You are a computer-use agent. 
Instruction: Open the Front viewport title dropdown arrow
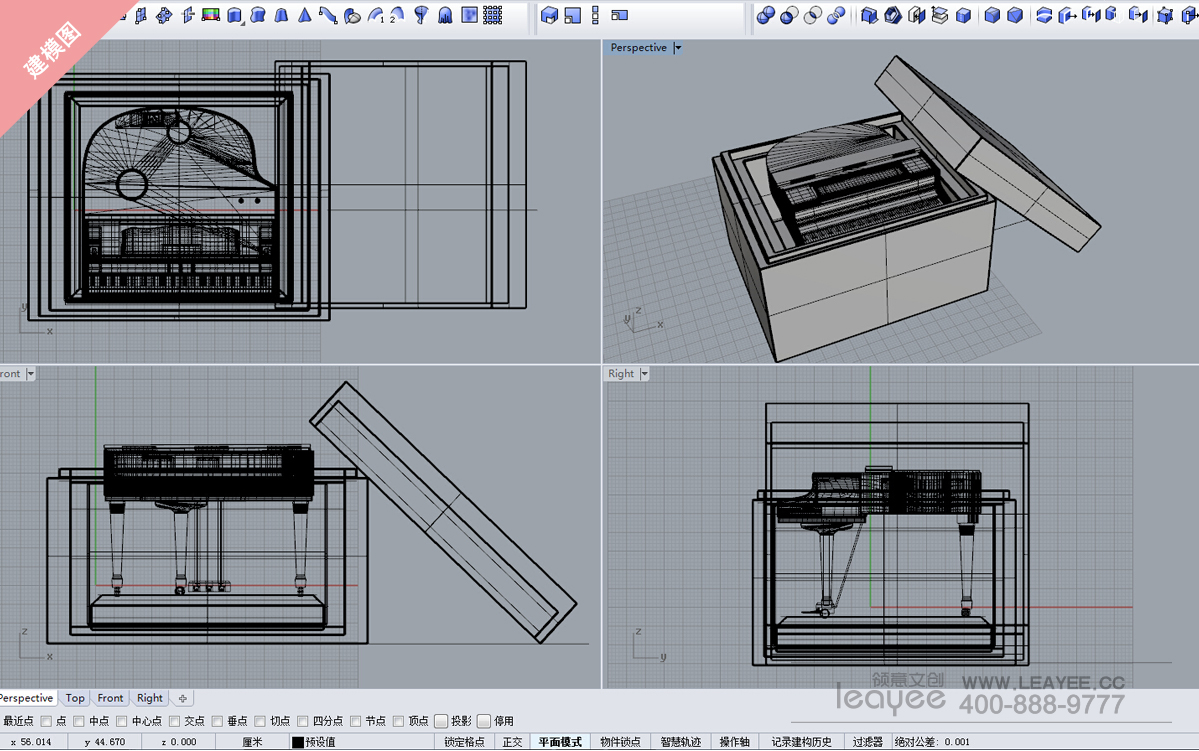(30, 374)
